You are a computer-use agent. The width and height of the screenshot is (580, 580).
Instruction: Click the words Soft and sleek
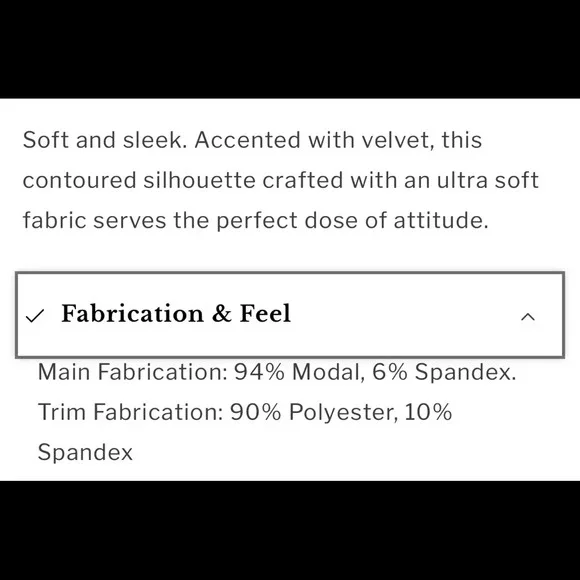[105, 140]
